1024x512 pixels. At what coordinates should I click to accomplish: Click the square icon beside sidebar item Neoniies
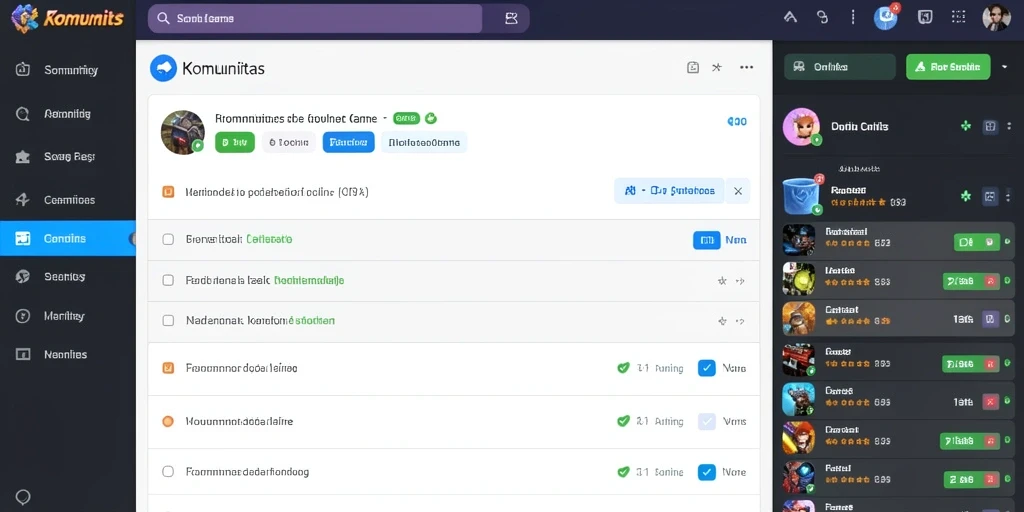[x=23, y=355]
